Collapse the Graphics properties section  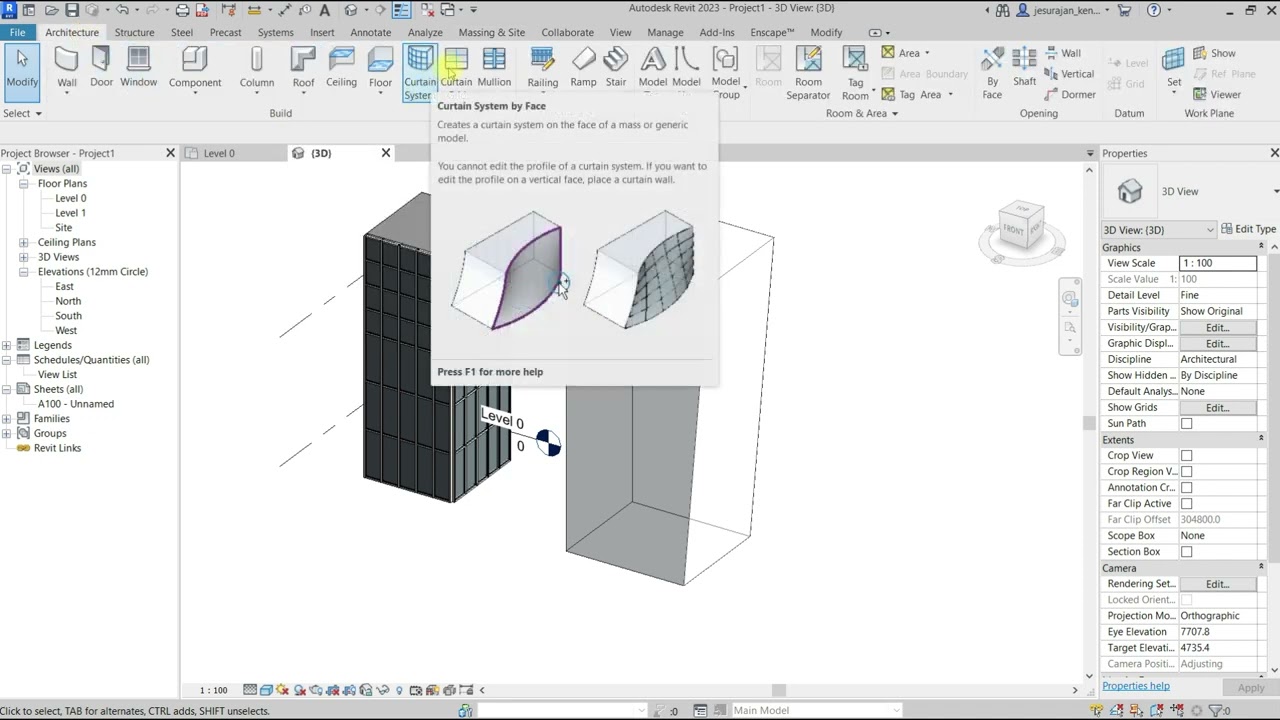point(1260,247)
